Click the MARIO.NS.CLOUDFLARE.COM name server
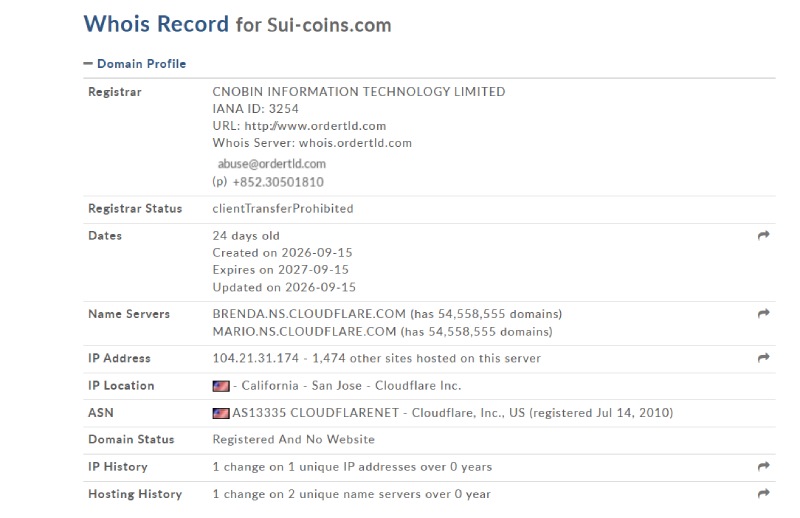This screenshot has width=800, height=518. pos(305,332)
